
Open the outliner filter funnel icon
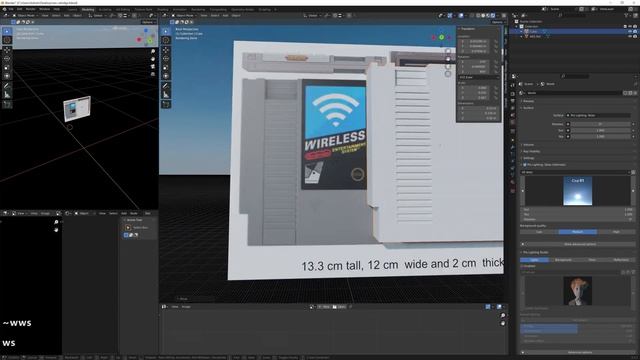click(x=626, y=16)
